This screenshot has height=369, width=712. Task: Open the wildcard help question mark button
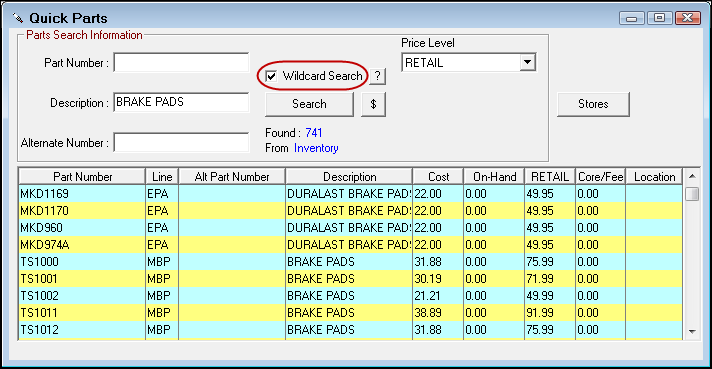tap(377, 76)
